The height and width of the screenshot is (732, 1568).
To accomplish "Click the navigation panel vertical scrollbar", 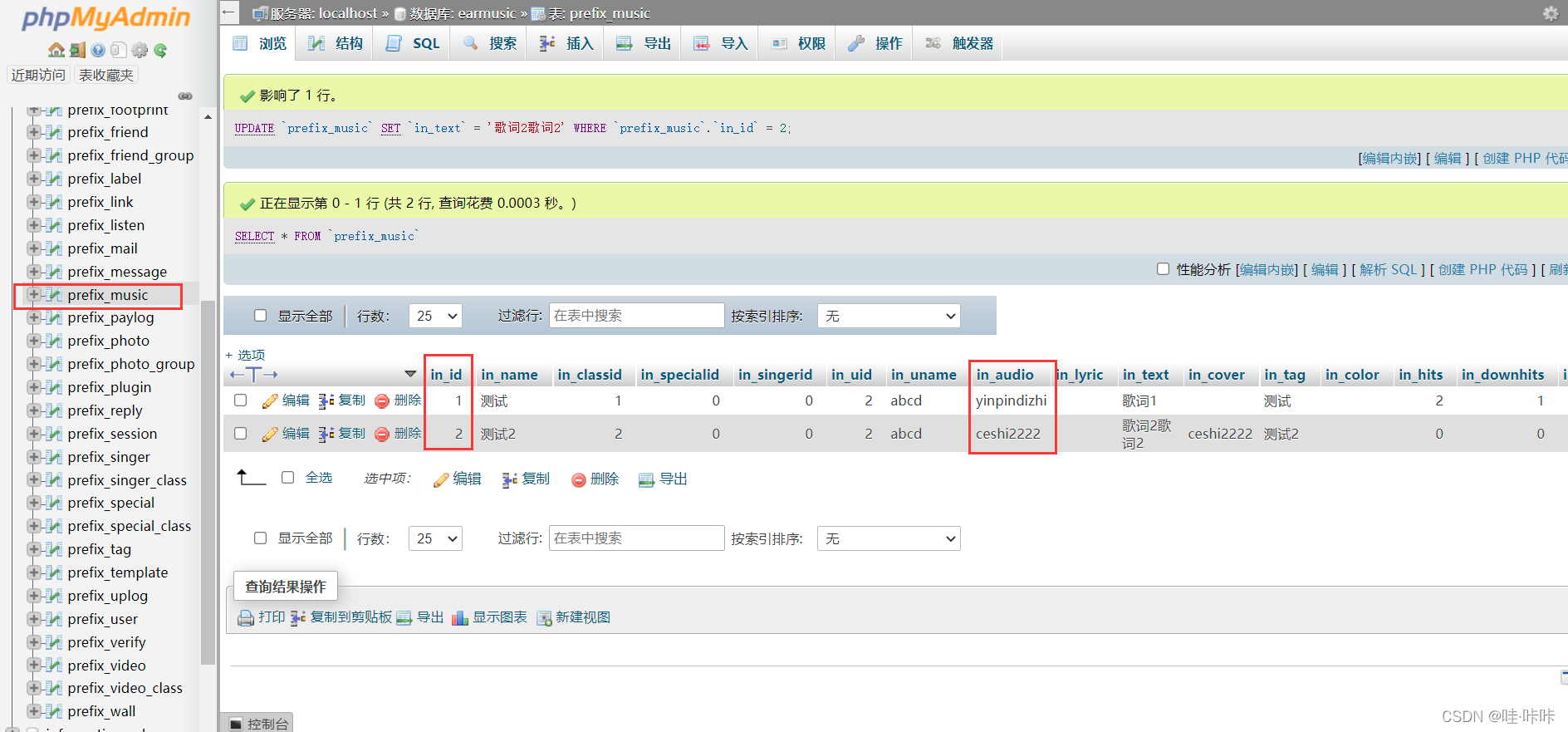I will [x=208, y=482].
